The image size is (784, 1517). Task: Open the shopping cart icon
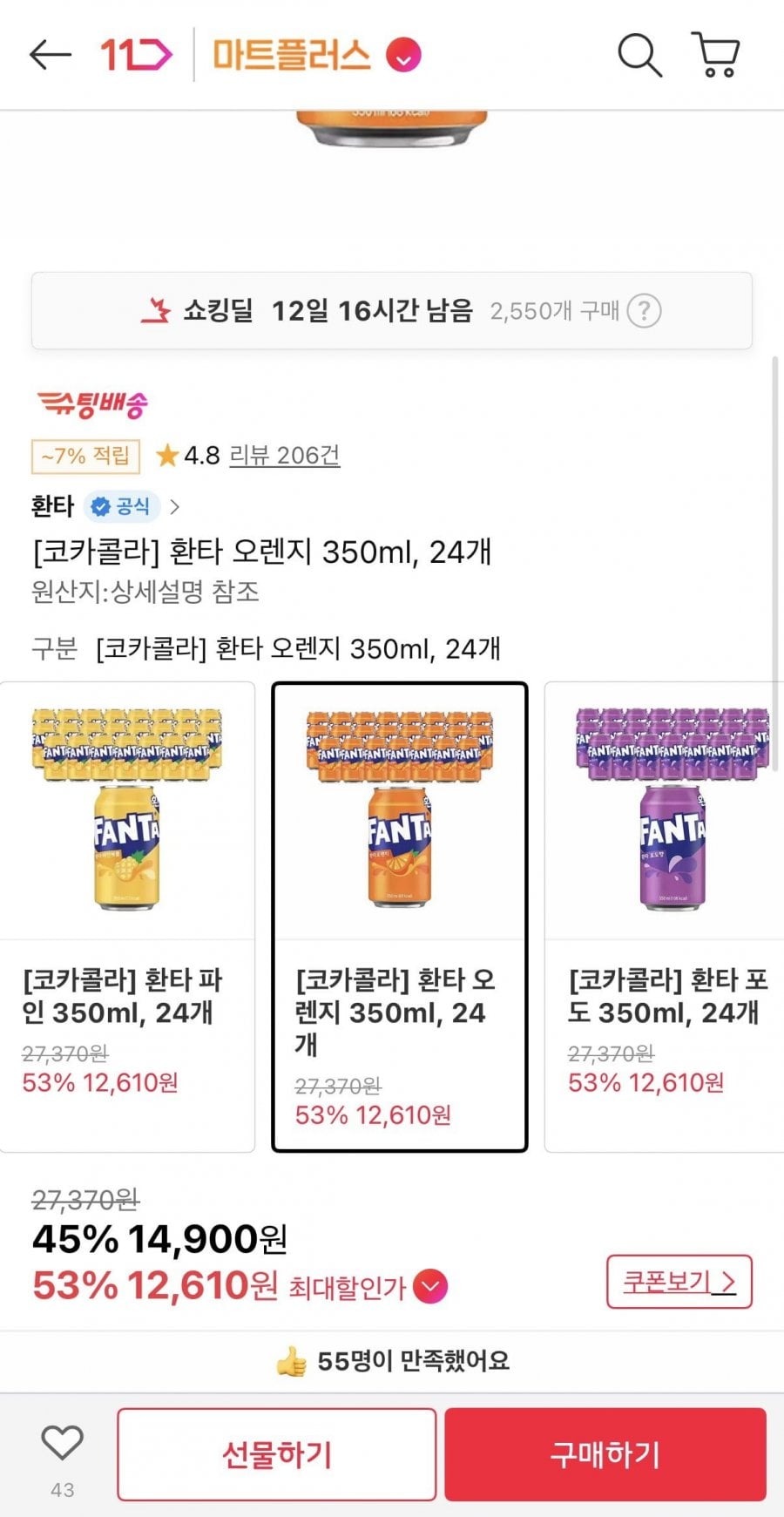pos(716,55)
